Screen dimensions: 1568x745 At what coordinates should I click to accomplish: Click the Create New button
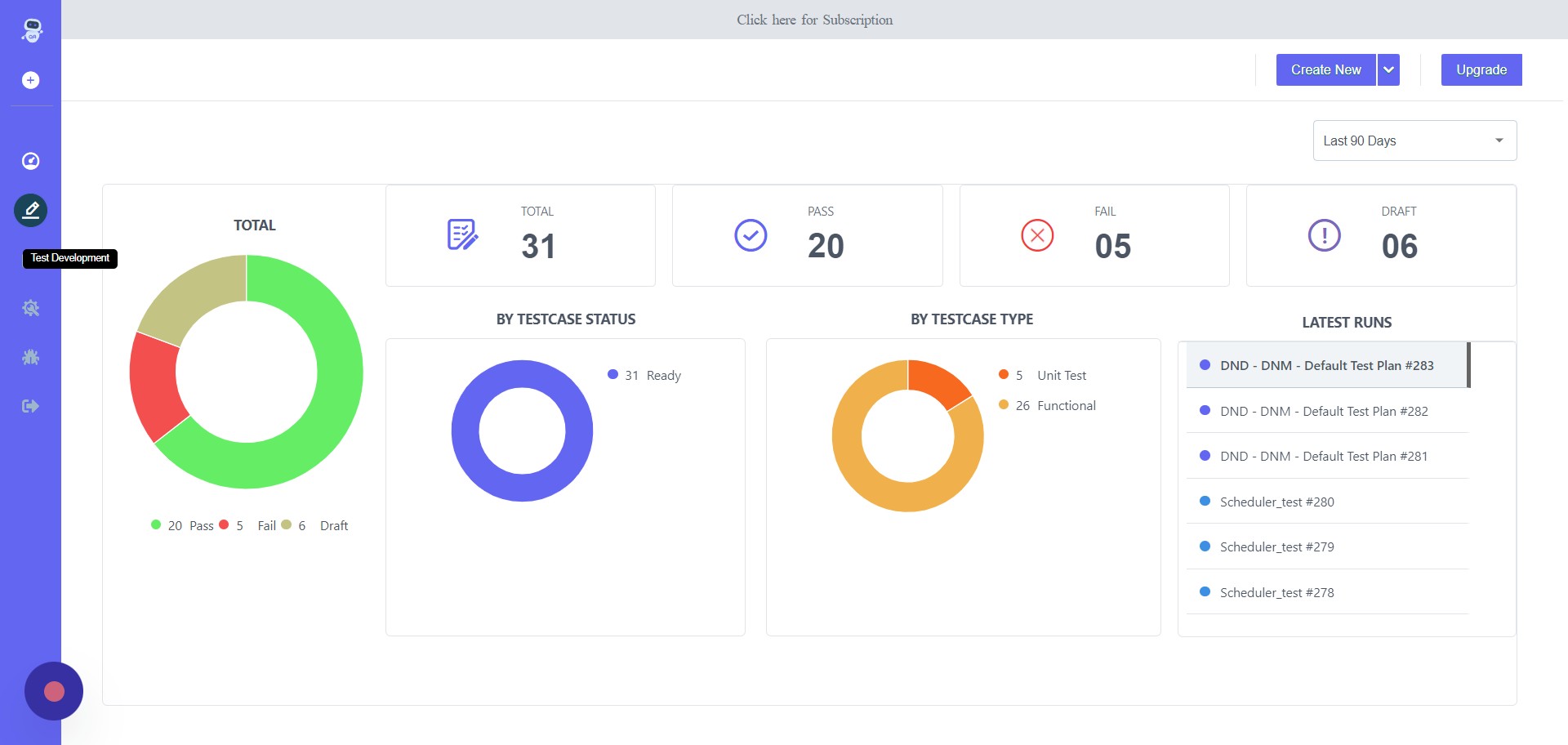1325,70
